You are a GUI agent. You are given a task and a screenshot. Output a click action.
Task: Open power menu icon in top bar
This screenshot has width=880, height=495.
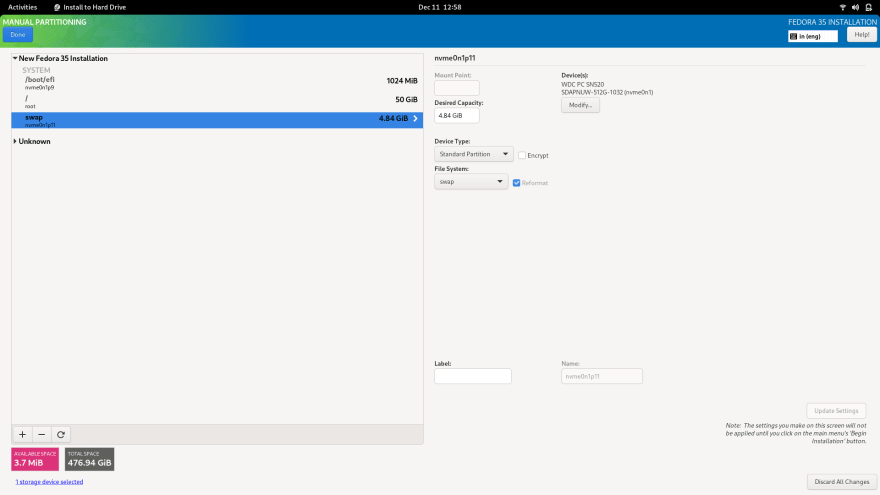pos(868,7)
